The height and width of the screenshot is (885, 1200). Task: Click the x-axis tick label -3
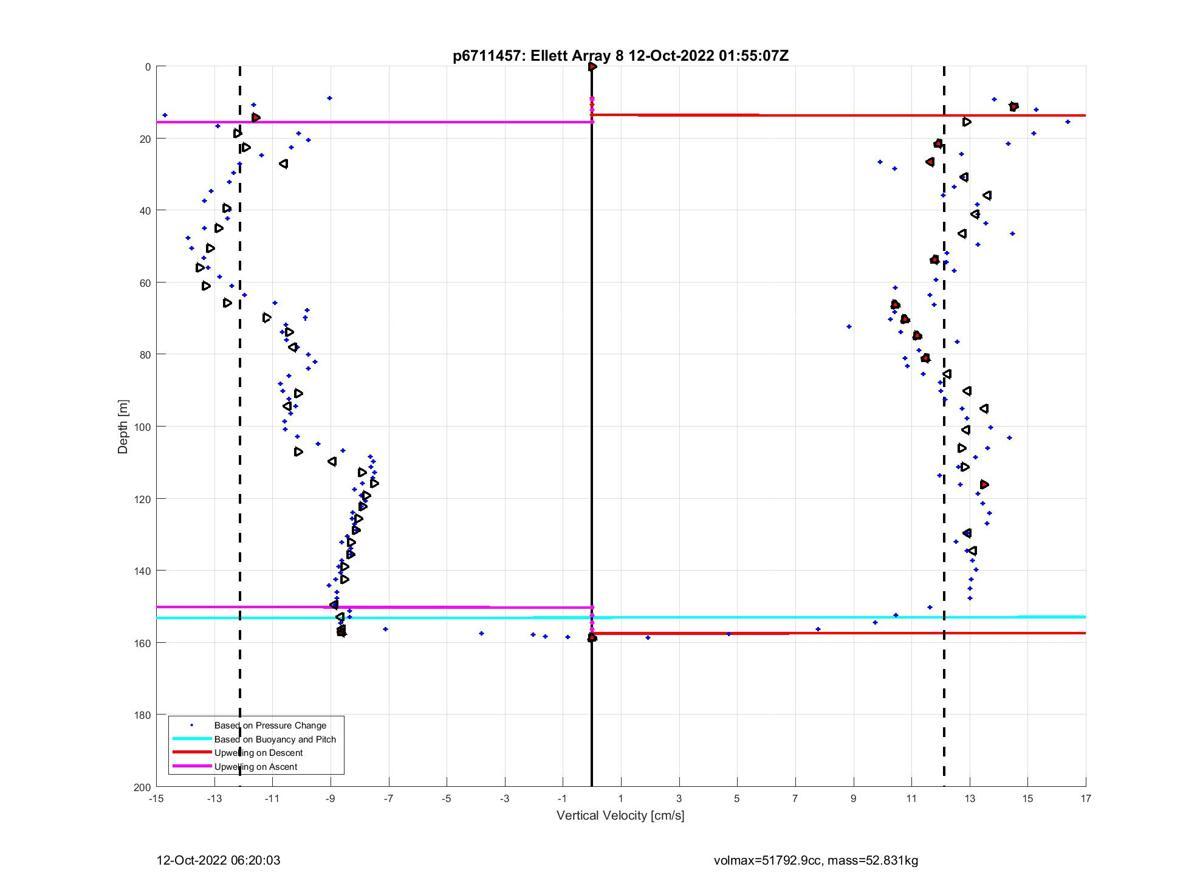pos(505,798)
